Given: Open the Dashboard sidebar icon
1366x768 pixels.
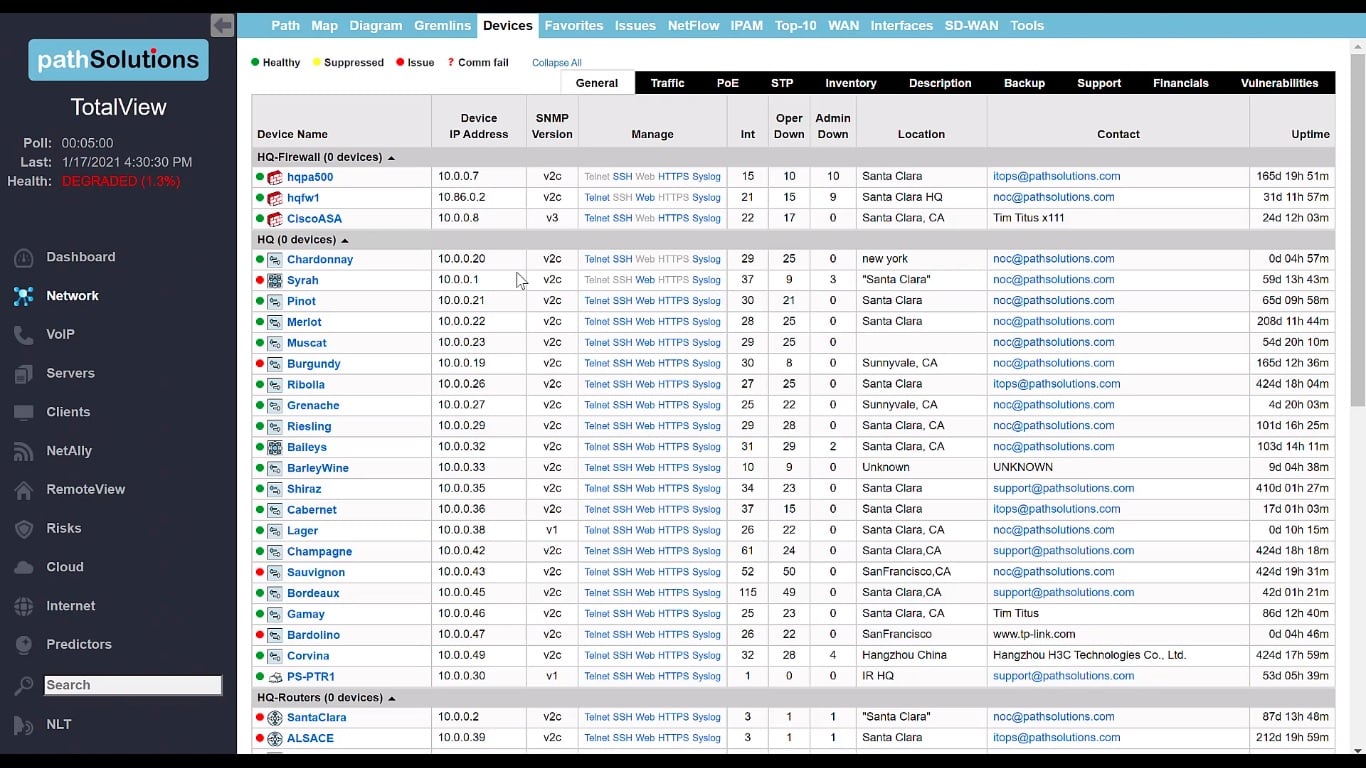Looking at the screenshot, I should pos(24,258).
